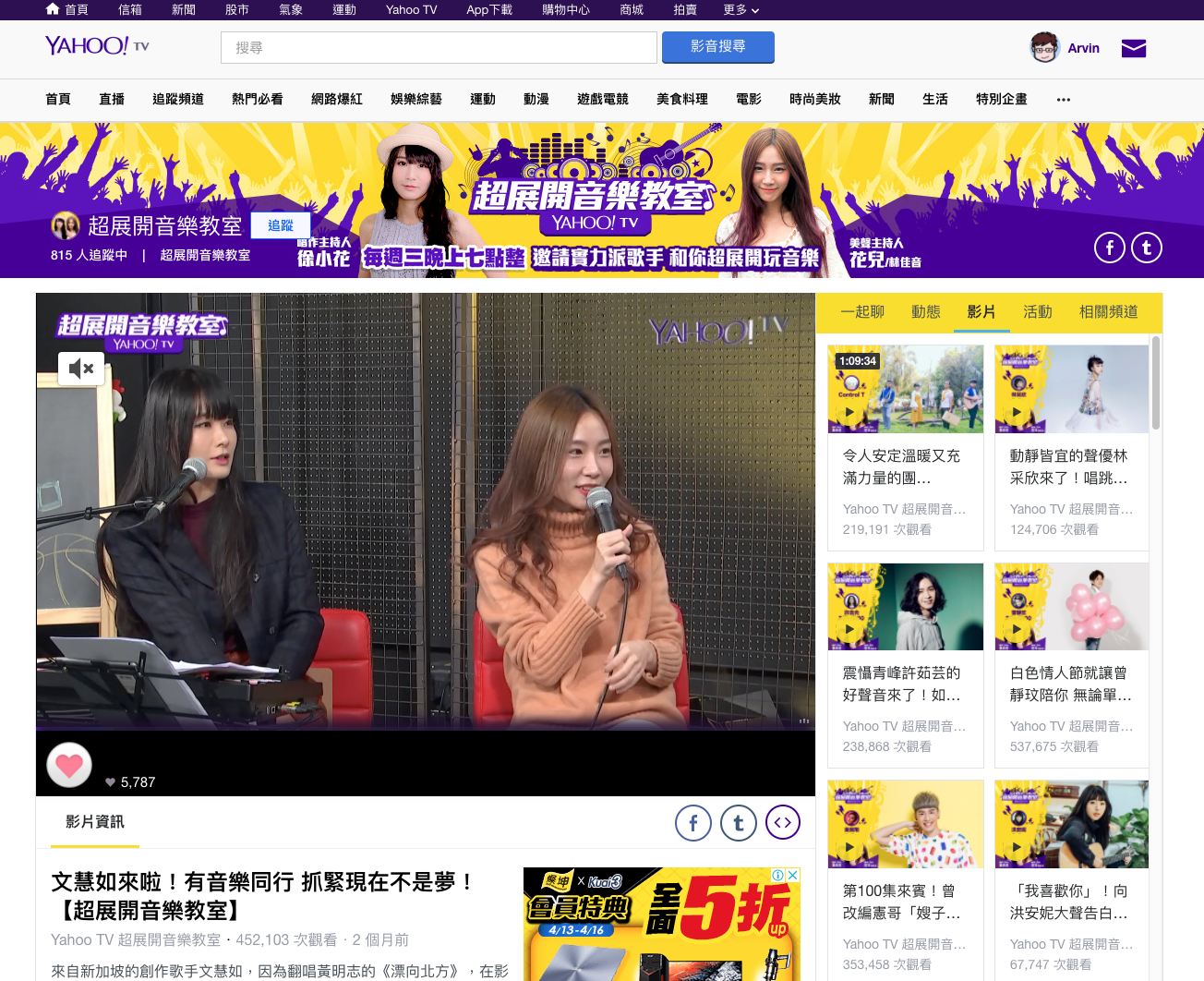The height and width of the screenshot is (981, 1204).
Task: Play the 第100集來賓 video thumbnail
Action: click(906, 824)
